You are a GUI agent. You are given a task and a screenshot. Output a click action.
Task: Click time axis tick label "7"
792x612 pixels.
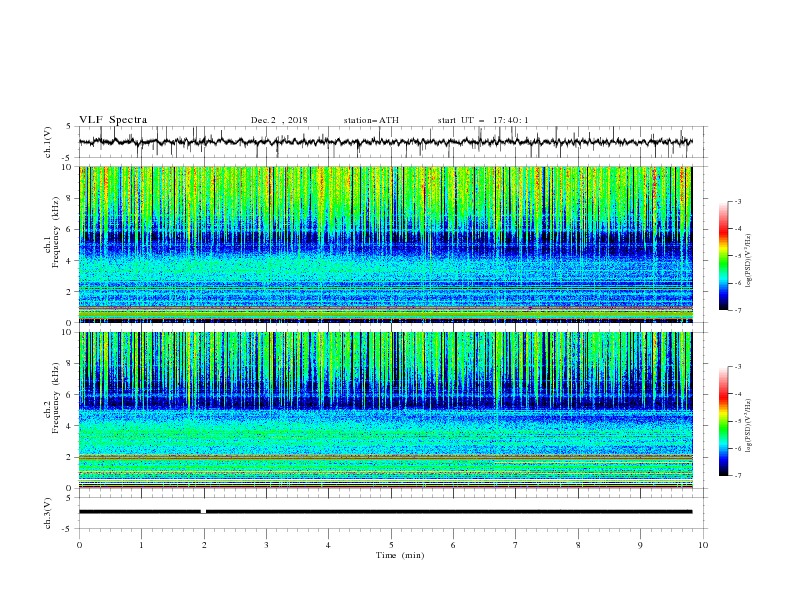[516, 545]
